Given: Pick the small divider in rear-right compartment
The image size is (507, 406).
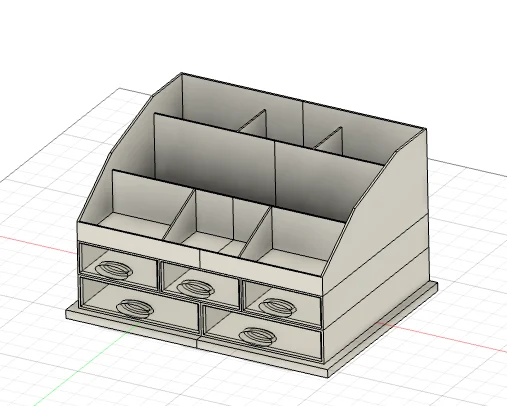Looking at the screenshot, I should click(x=330, y=140).
